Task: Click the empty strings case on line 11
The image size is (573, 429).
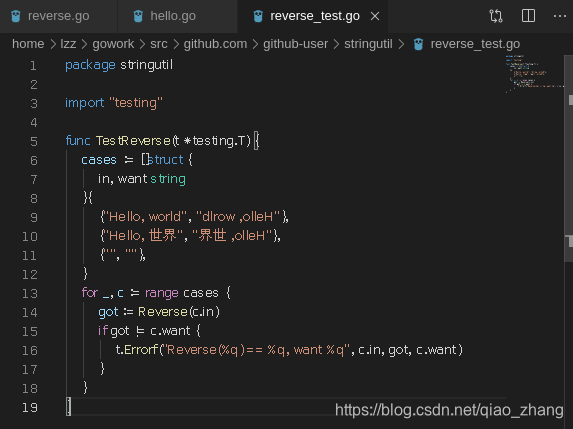Action: click(123, 255)
